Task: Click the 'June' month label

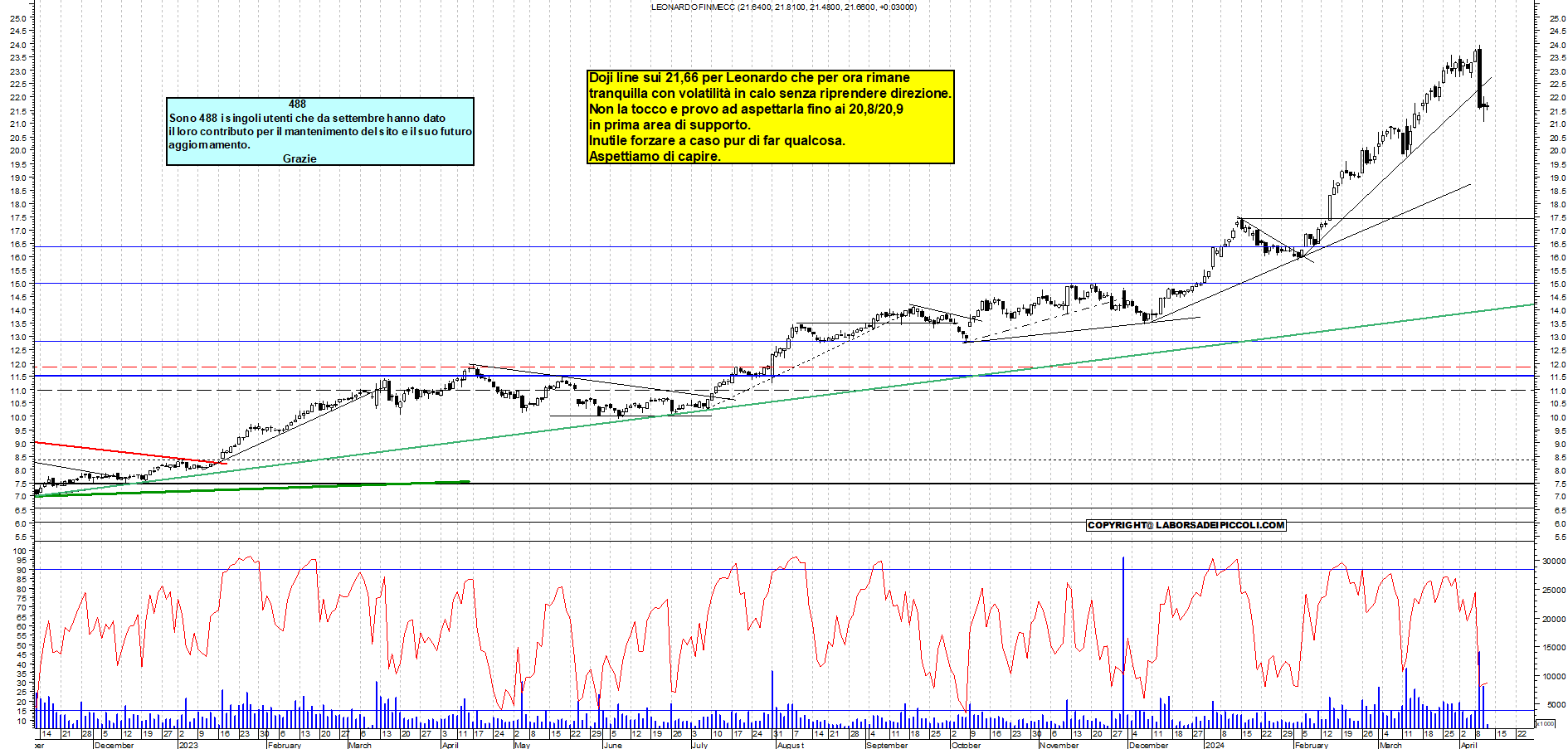Action: click(x=612, y=745)
